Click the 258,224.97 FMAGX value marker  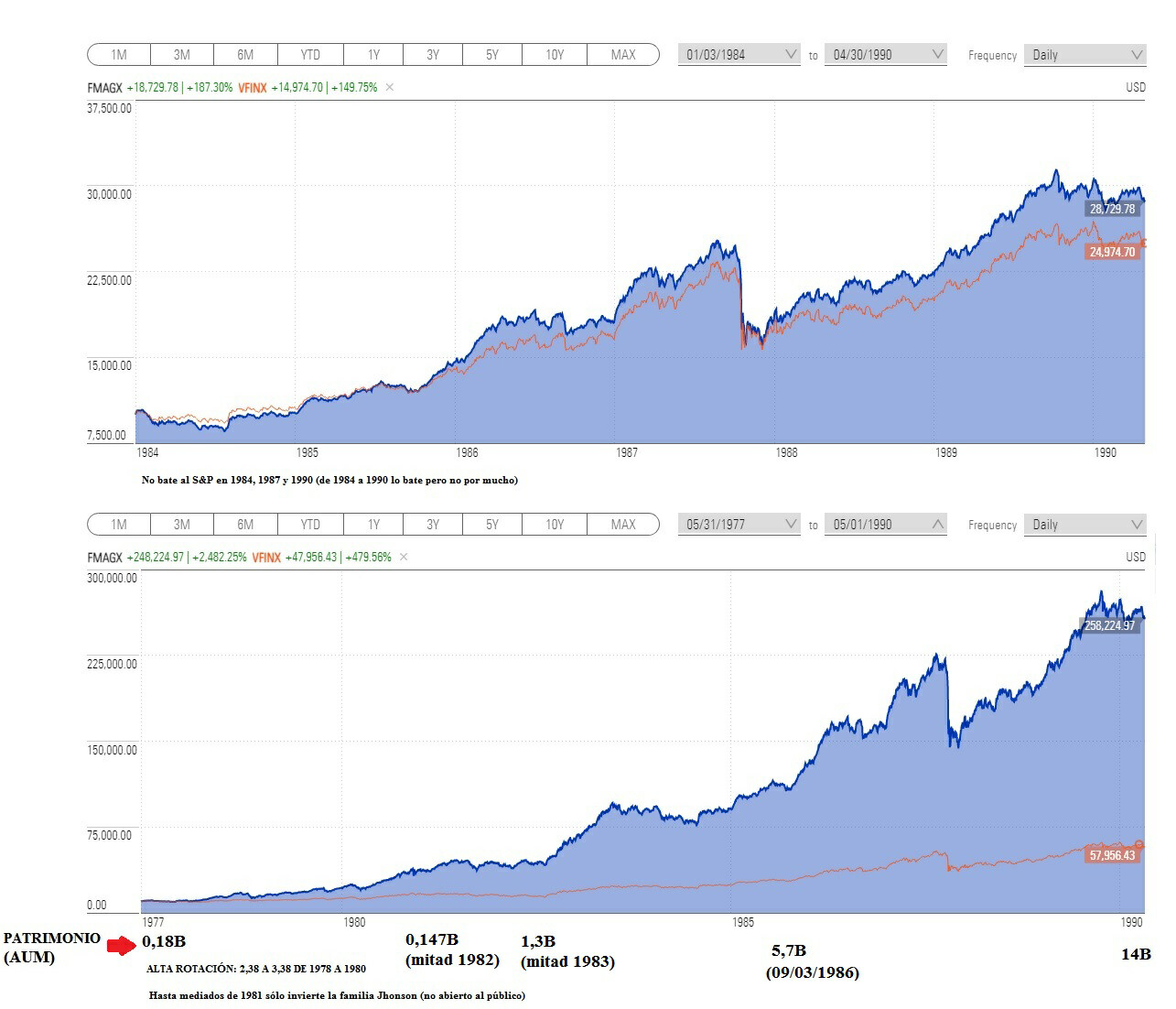1110,626
